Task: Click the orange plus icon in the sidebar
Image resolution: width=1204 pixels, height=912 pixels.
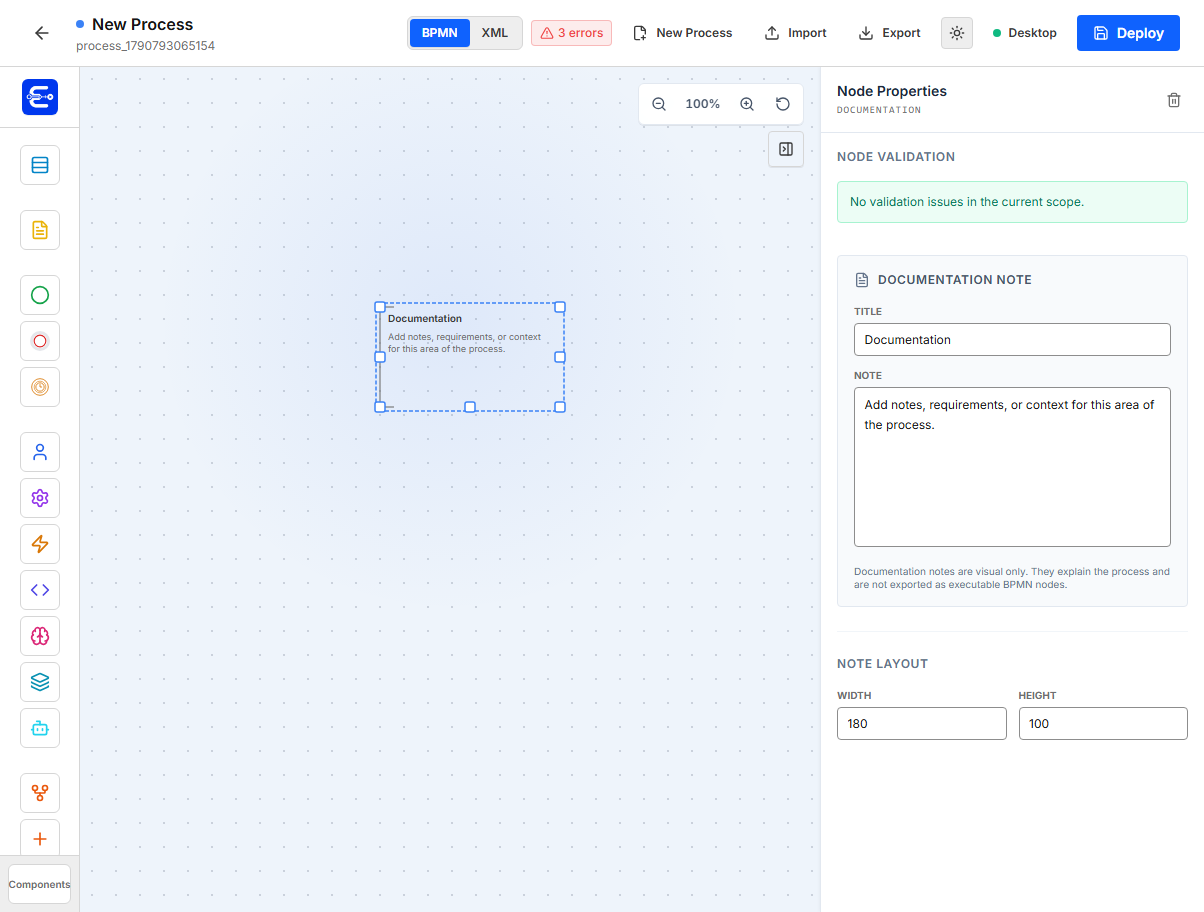Action: [40, 838]
